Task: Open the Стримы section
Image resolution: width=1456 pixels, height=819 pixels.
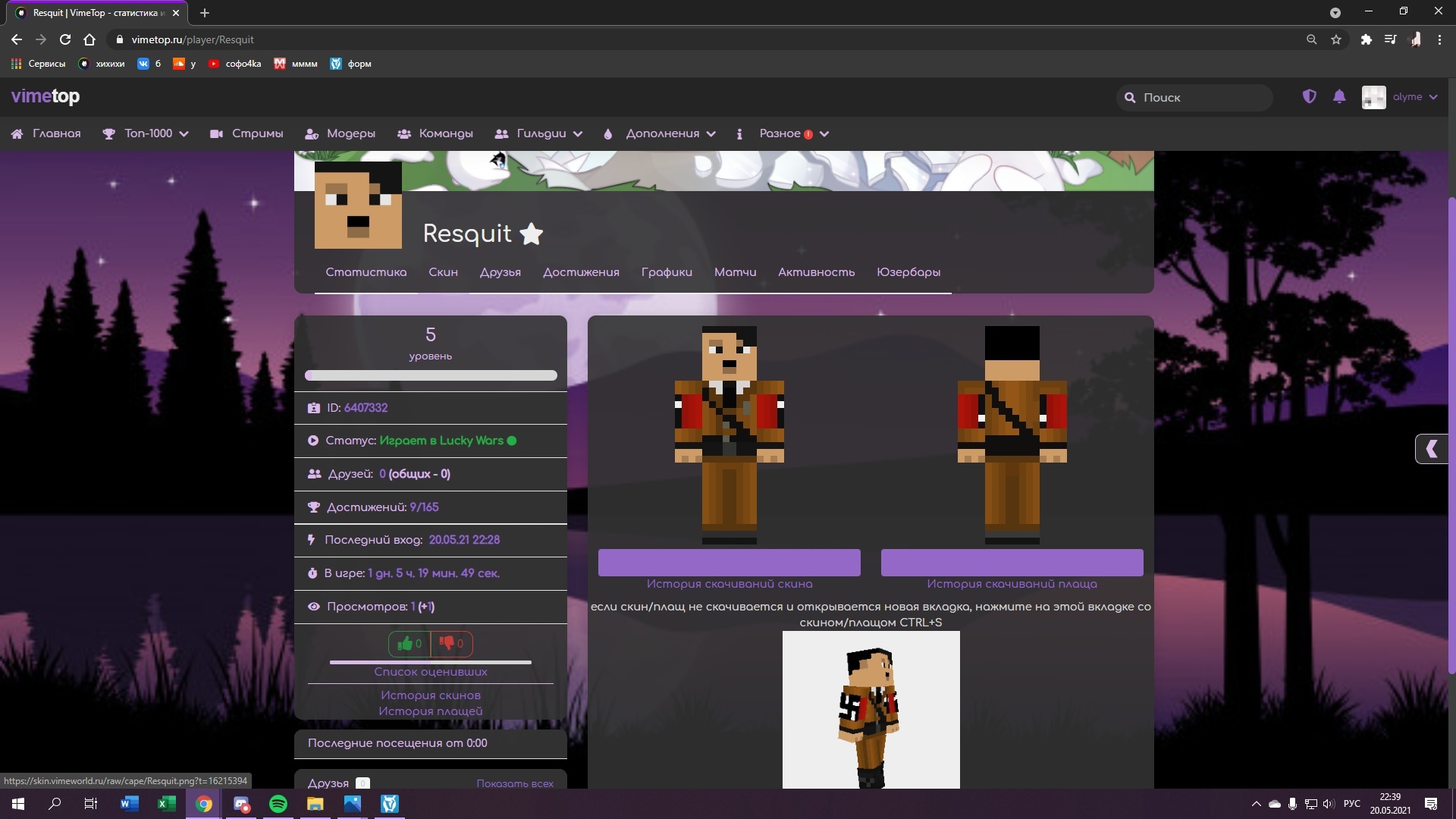Action: point(246,133)
